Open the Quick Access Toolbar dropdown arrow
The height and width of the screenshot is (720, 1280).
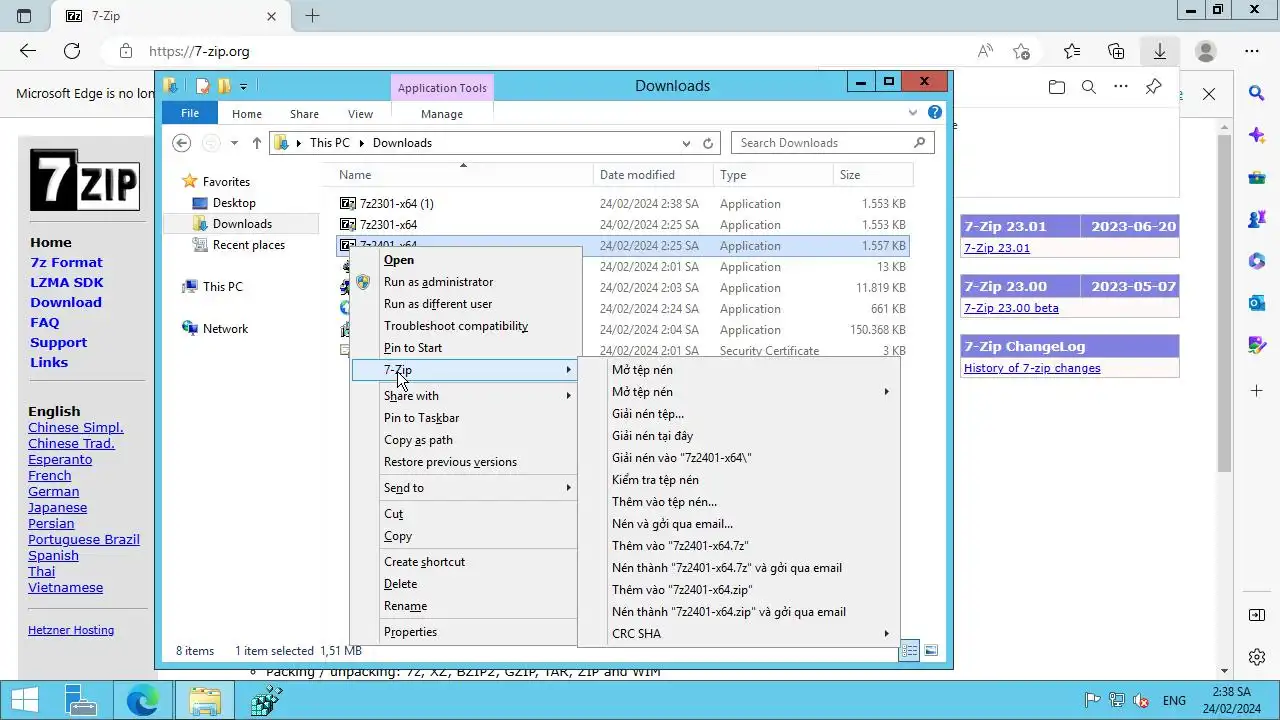point(244,86)
